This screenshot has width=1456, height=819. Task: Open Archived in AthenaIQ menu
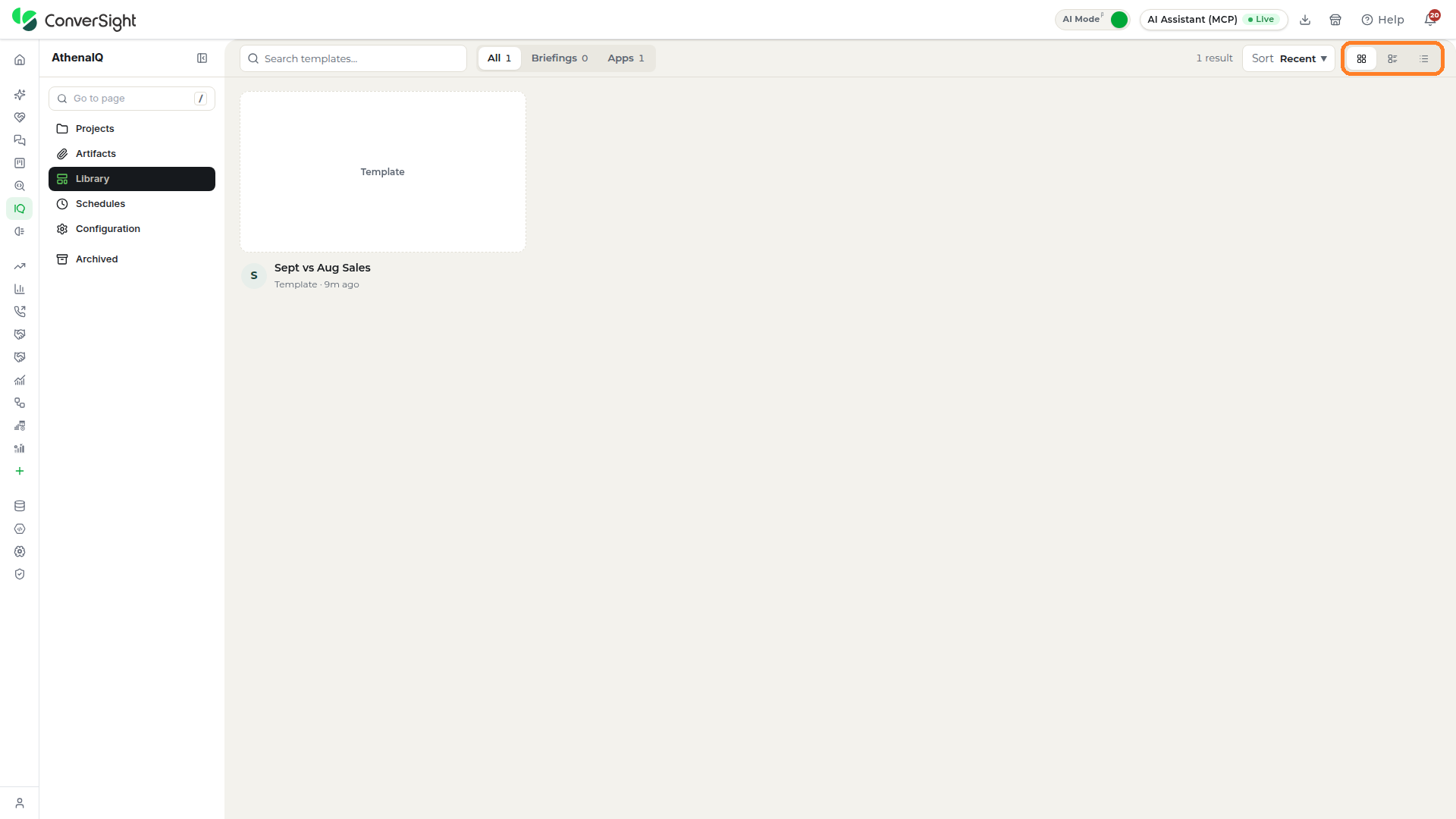coord(132,259)
